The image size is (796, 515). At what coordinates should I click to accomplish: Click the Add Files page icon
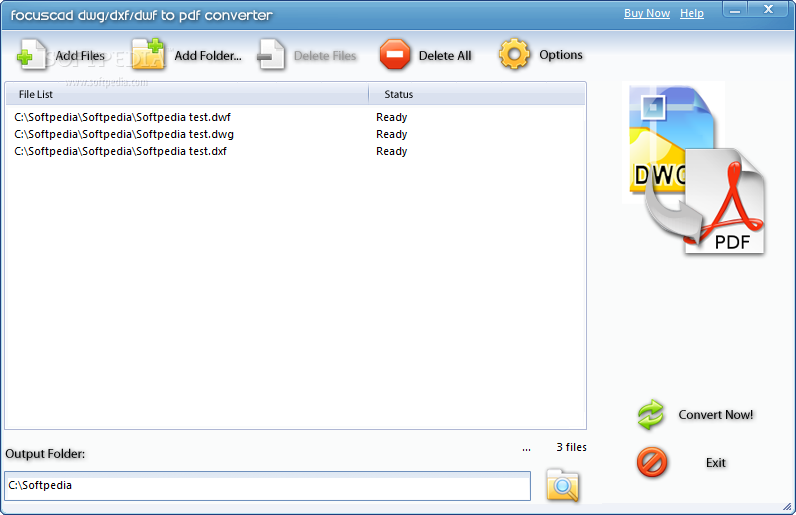click(x=31, y=54)
